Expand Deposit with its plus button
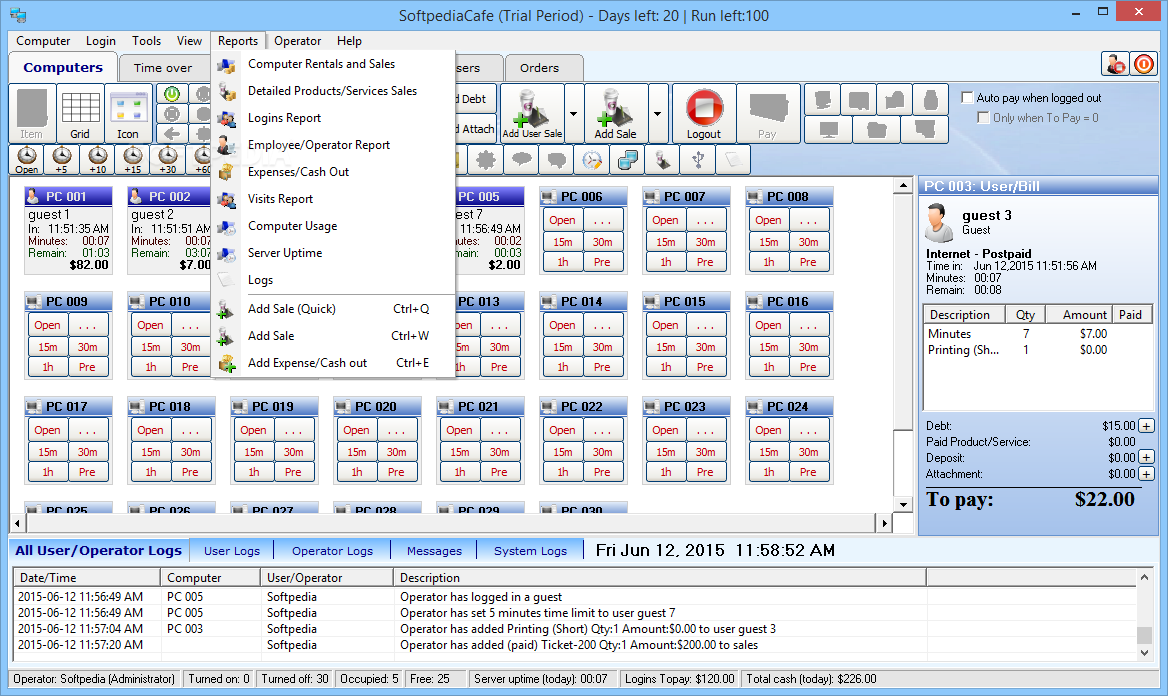Screen dimensions: 1168x696 (1146, 458)
